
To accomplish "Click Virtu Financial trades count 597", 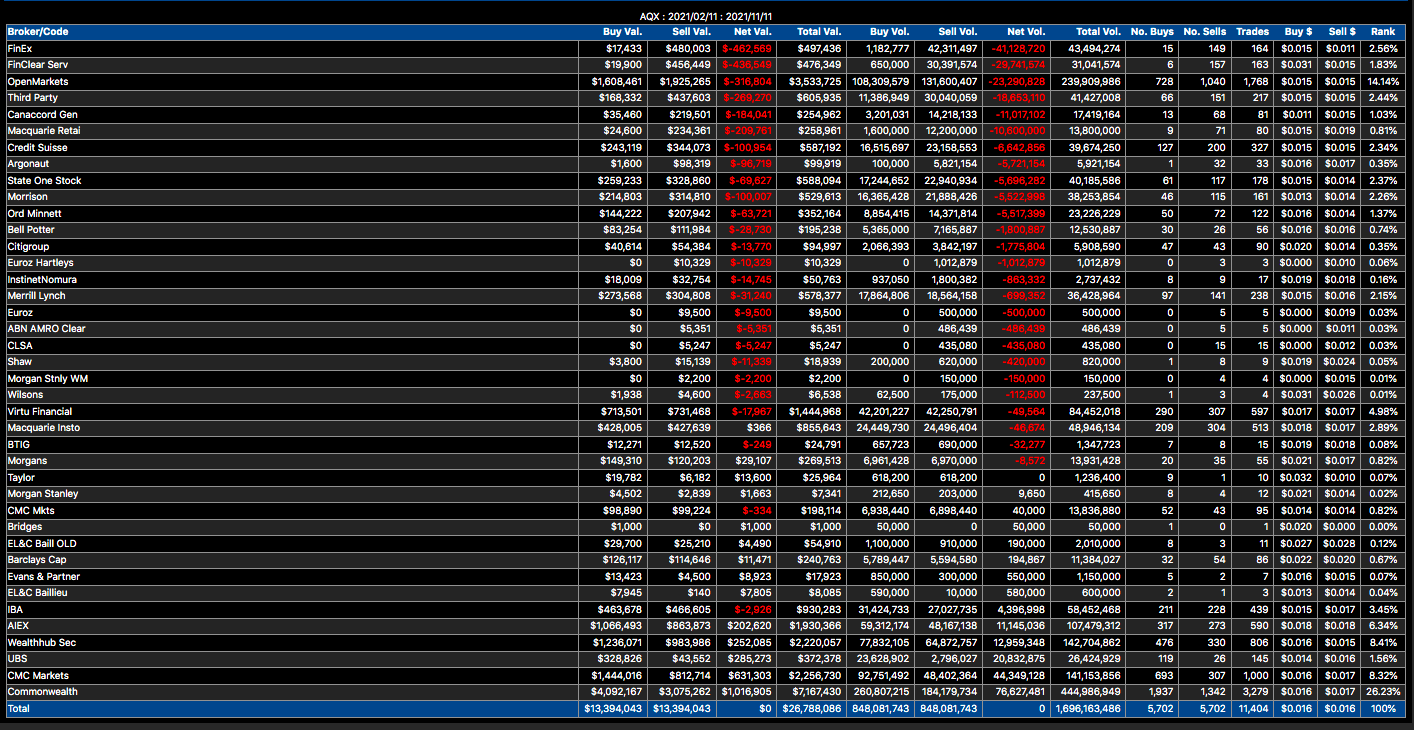I will click(1259, 411).
